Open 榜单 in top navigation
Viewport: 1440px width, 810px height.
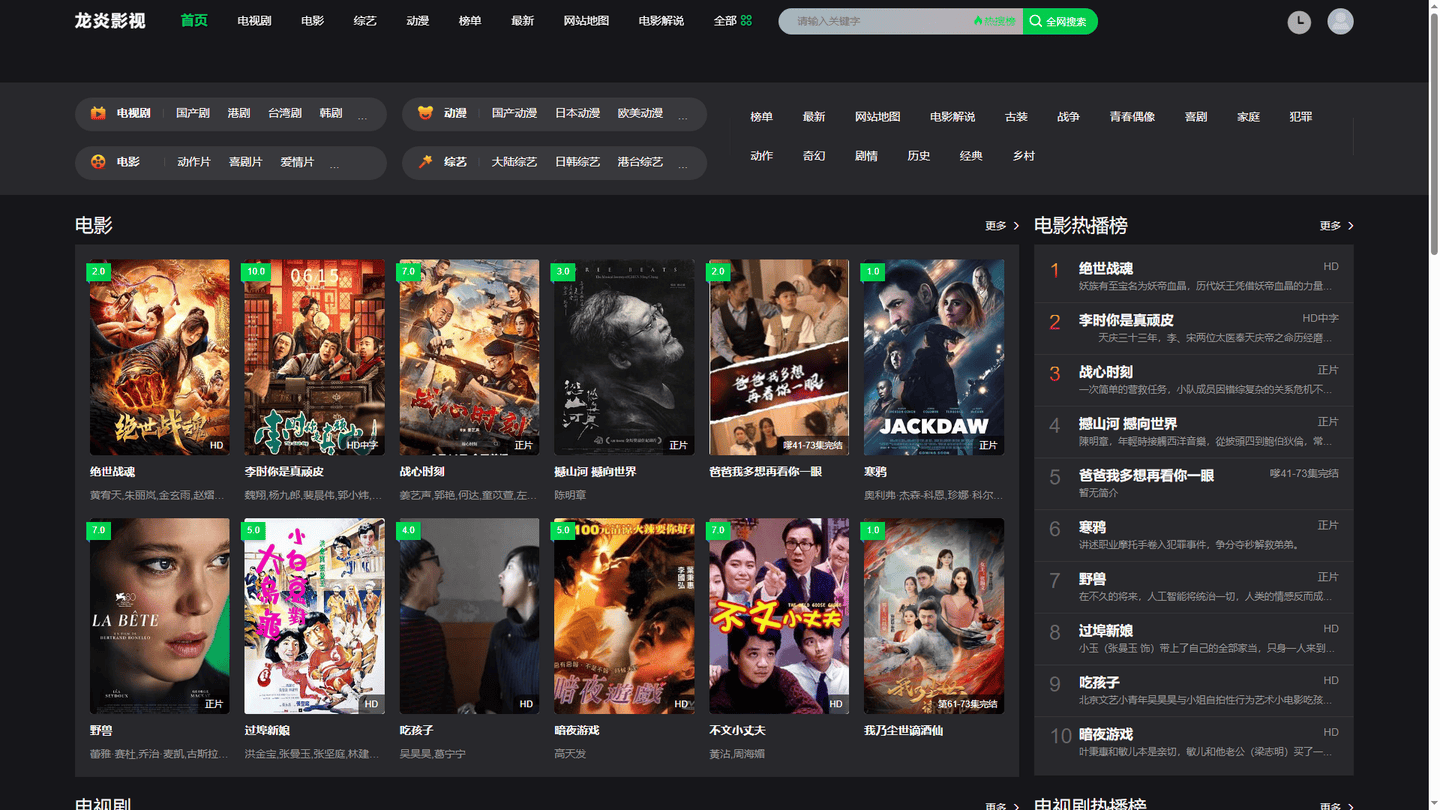[470, 21]
